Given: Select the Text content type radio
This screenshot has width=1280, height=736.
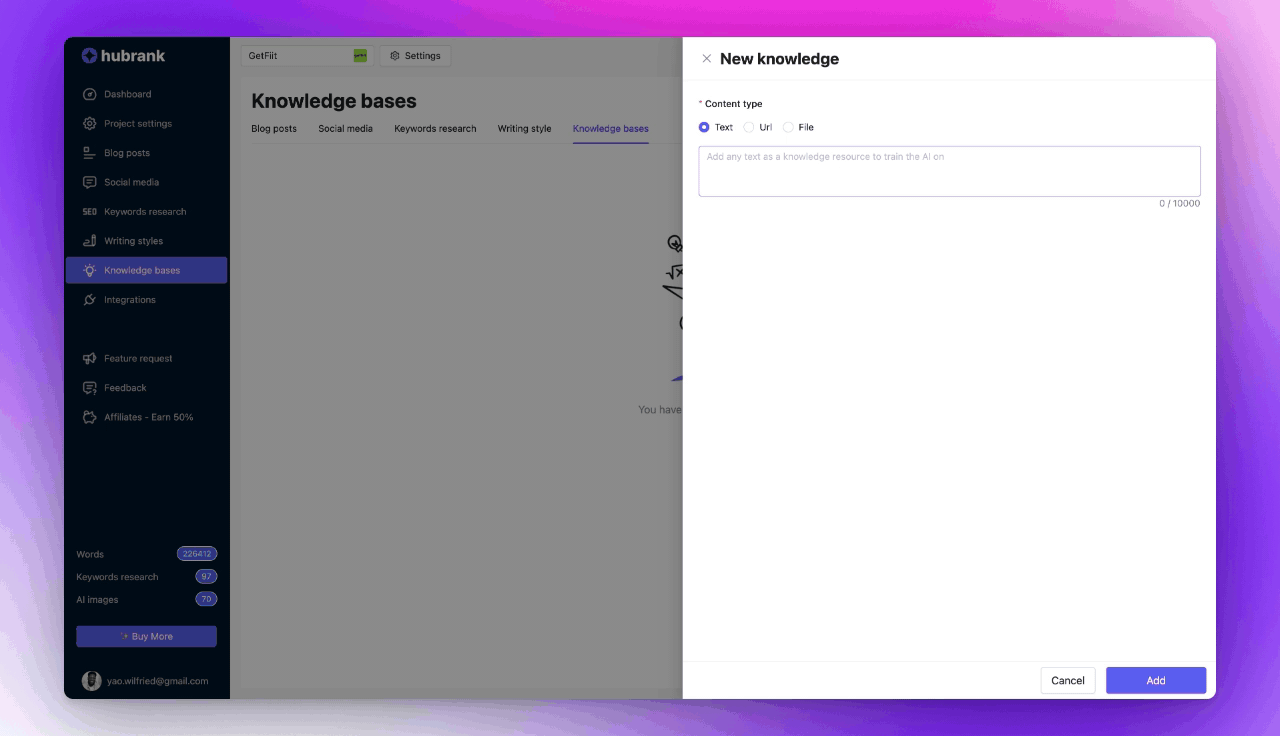Looking at the screenshot, I should click(704, 127).
